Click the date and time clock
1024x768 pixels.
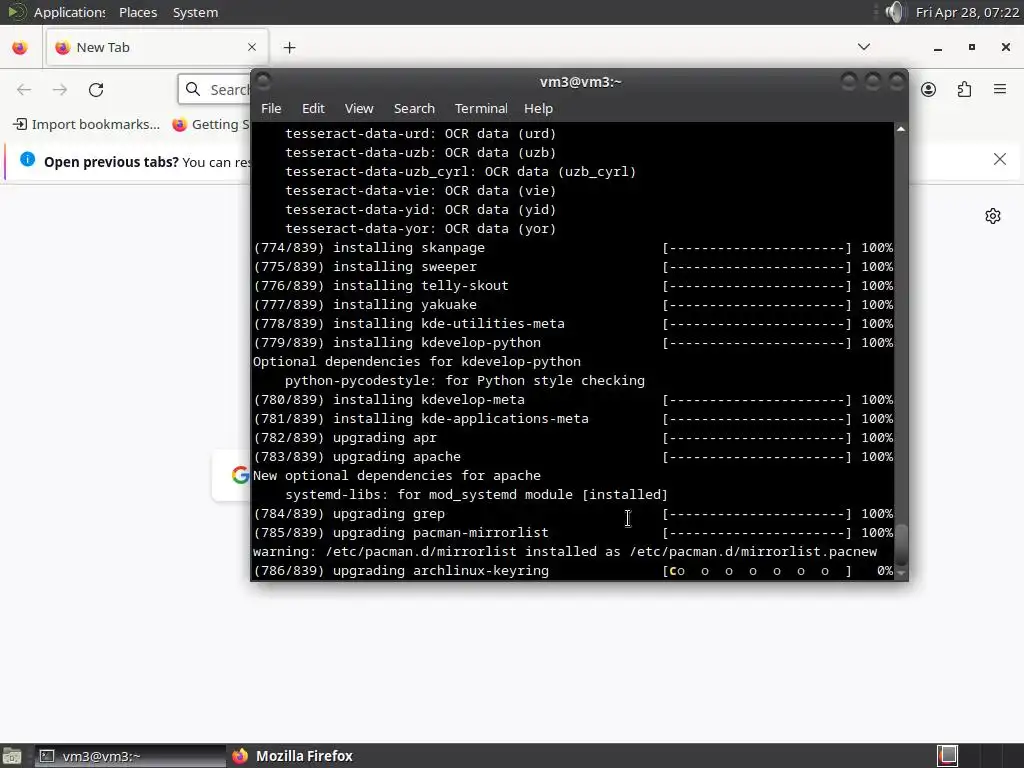pos(967,12)
